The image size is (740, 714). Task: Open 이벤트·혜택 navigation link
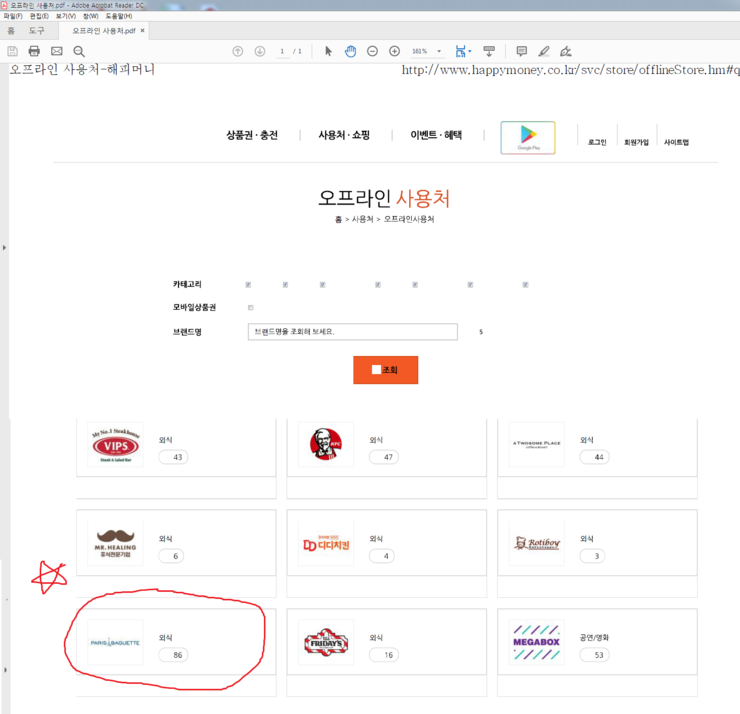[436, 135]
